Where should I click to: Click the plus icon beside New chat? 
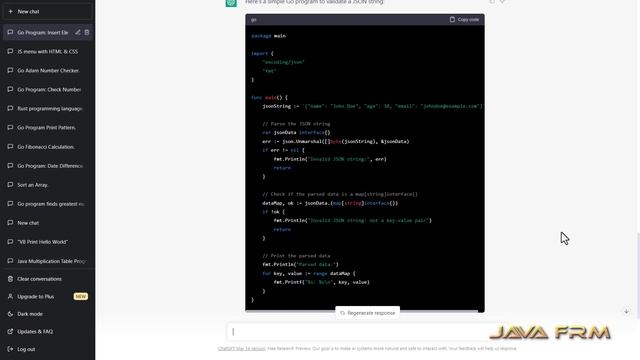point(11,11)
